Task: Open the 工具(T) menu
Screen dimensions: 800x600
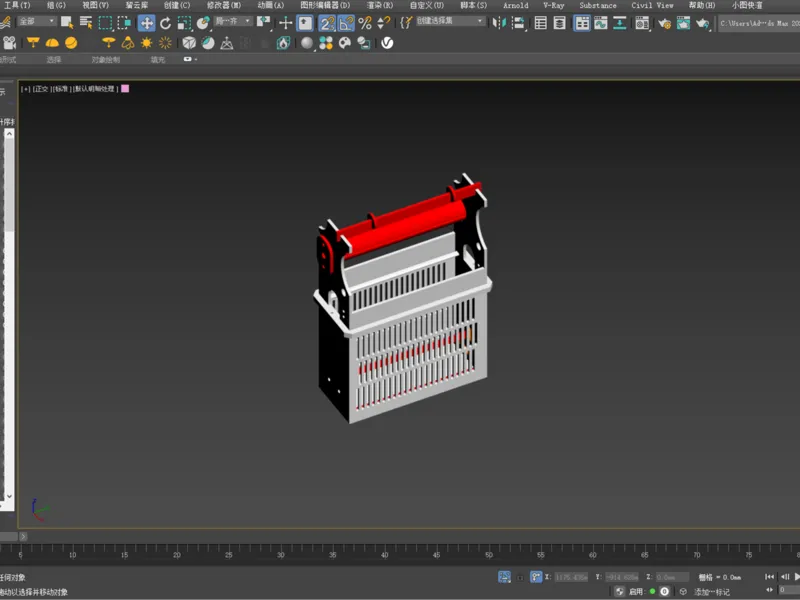Action: 17,5
